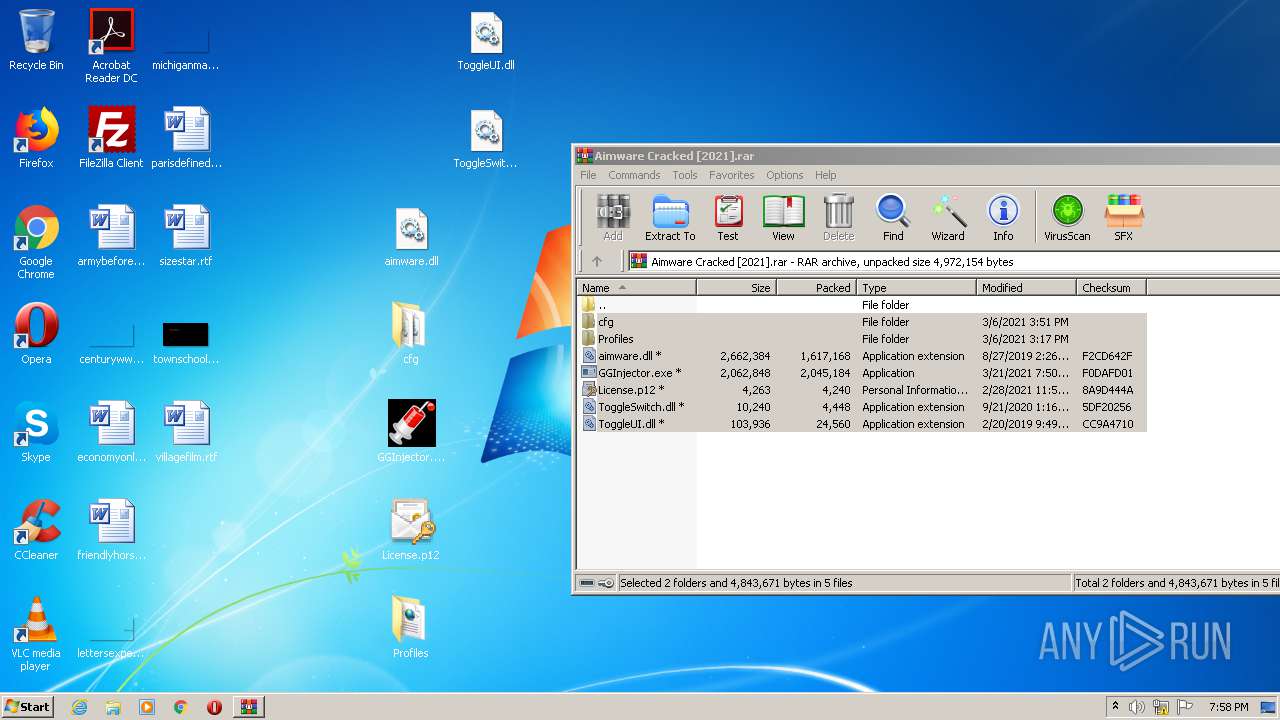Sort the file list by Checksum column
Viewport: 1280px width, 720px height.
coord(1111,287)
